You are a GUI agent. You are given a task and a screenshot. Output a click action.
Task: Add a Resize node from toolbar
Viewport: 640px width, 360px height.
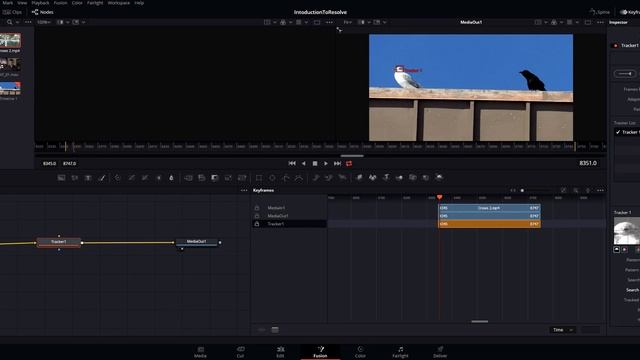tap(228, 178)
